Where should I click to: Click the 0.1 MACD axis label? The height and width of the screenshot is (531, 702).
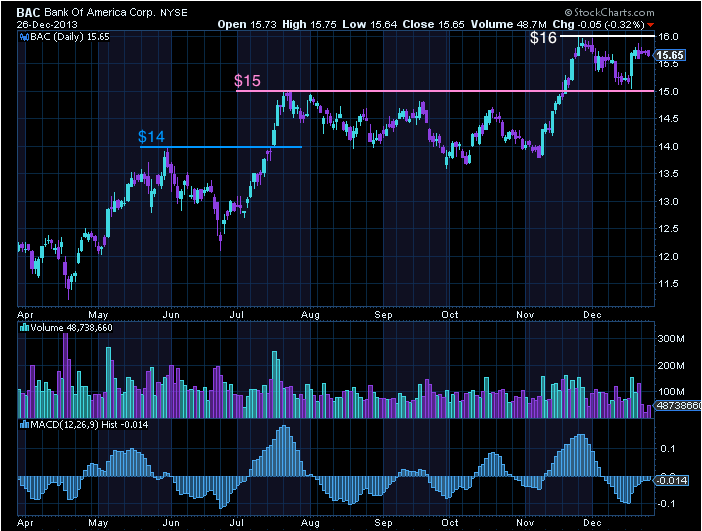[668, 449]
